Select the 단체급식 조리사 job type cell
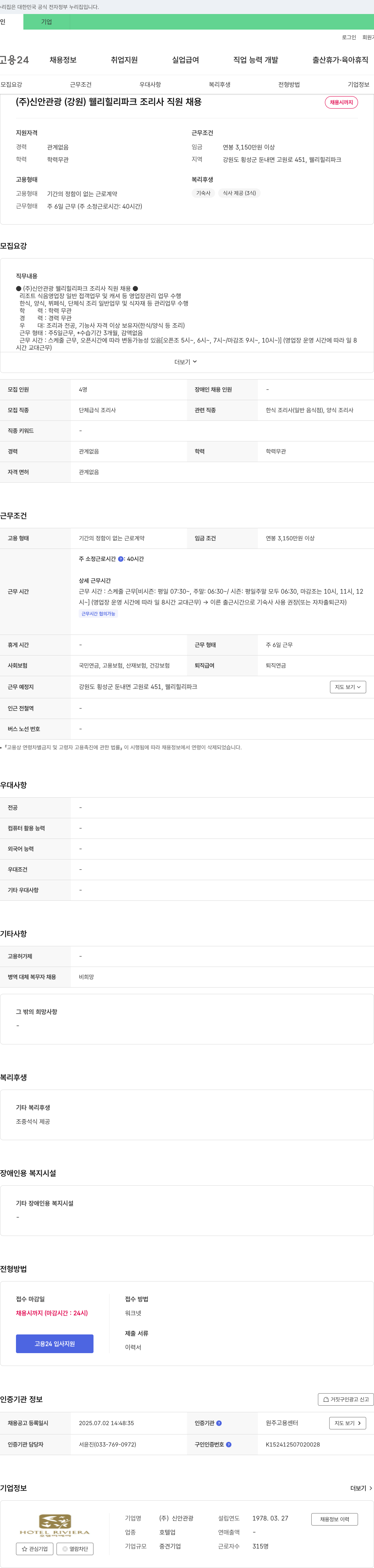The width and height of the screenshot is (374, 1568). [97, 410]
